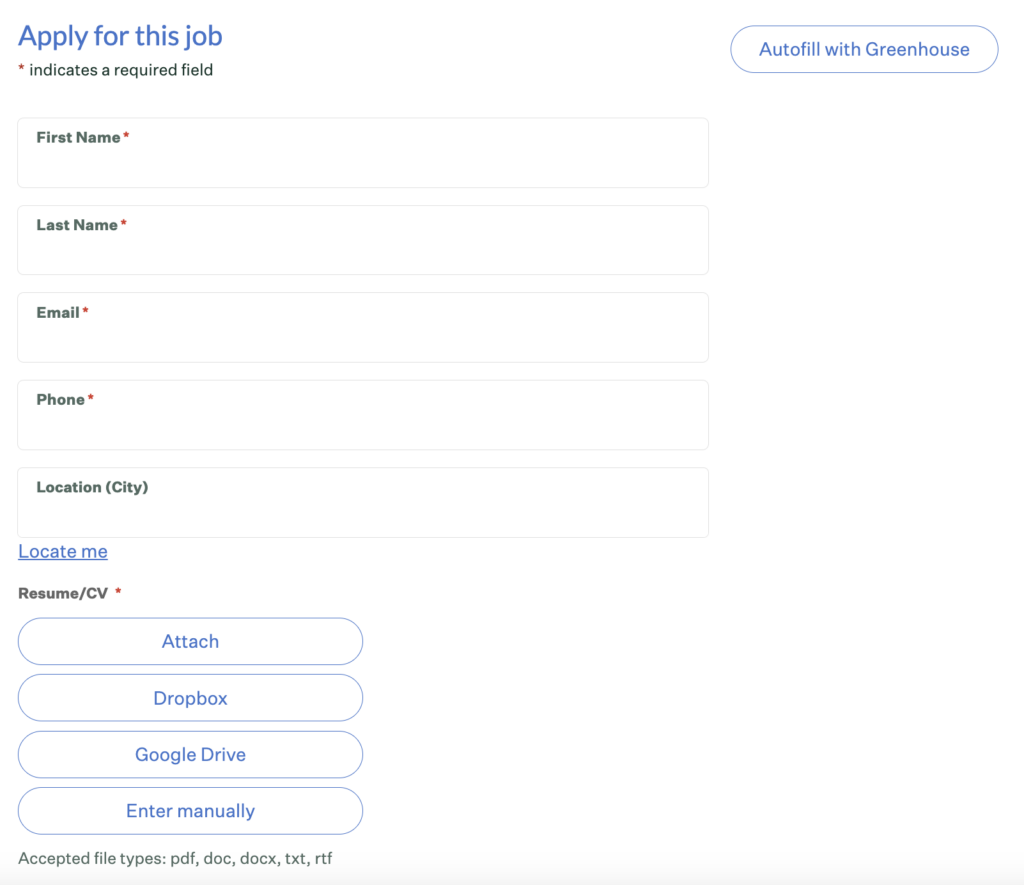The height and width of the screenshot is (885, 1024).
Task: Choose Dropbox as the resume source
Action: pos(190,698)
